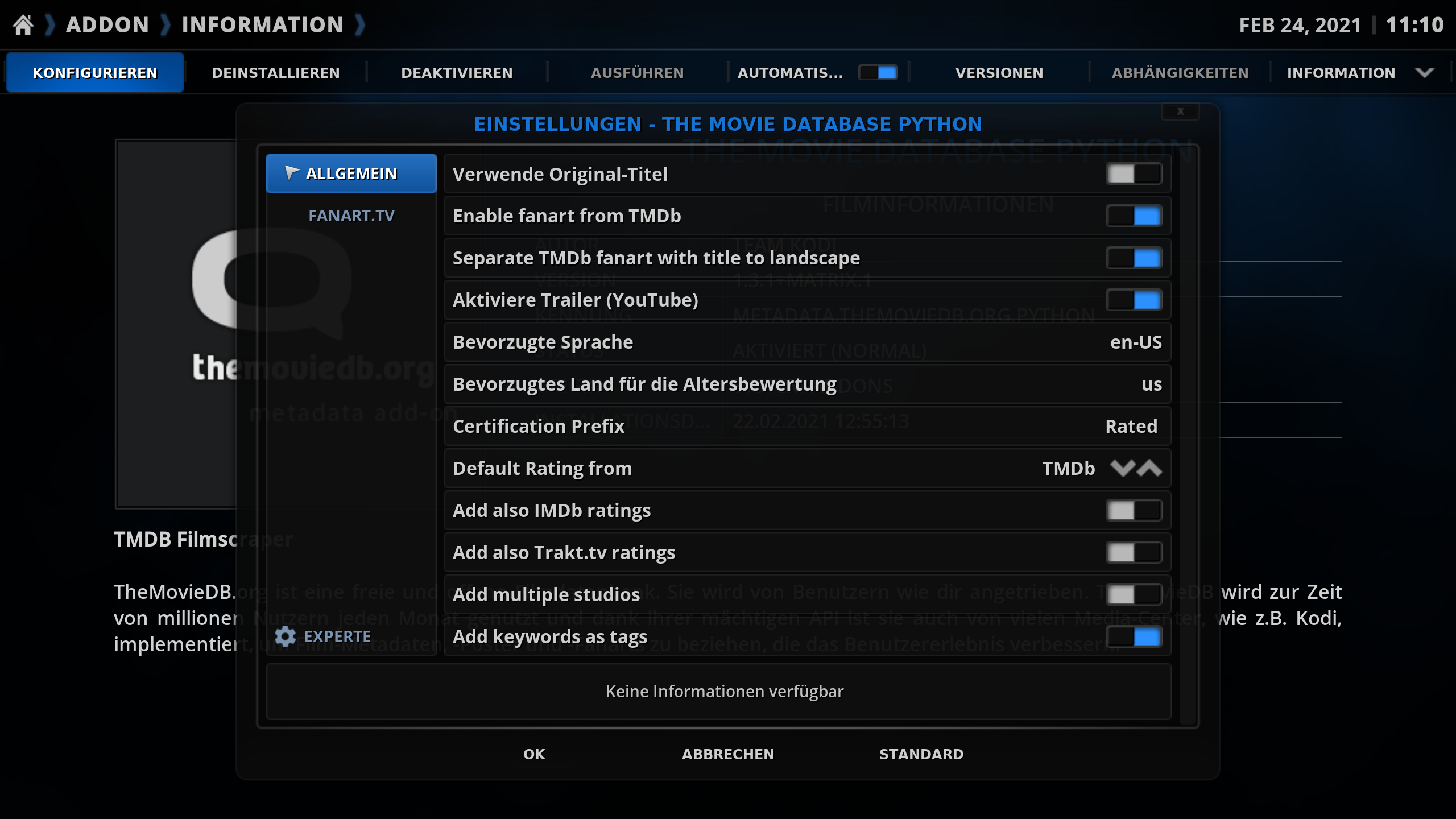Click the INFORMATION breadcrumb
Image resolution: width=1456 pixels, height=819 pixels.
pos(263,25)
